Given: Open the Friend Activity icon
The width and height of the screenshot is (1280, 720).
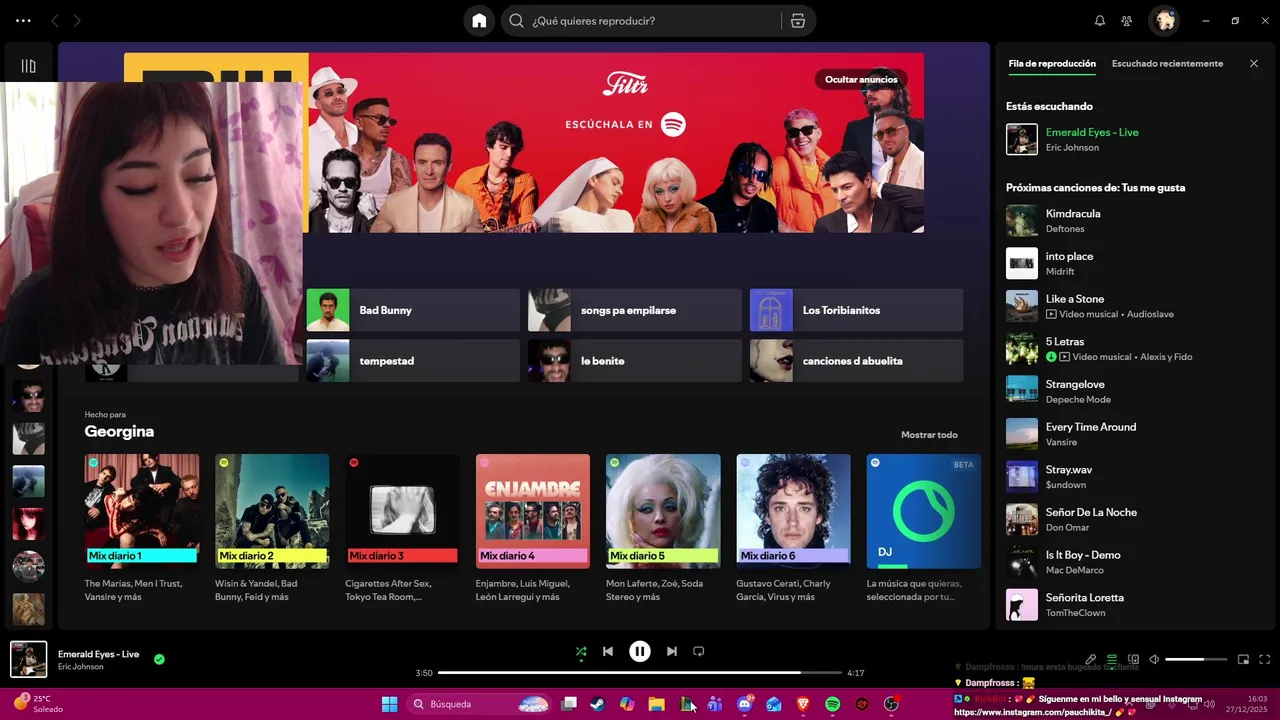Looking at the screenshot, I should (x=1127, y=20).
